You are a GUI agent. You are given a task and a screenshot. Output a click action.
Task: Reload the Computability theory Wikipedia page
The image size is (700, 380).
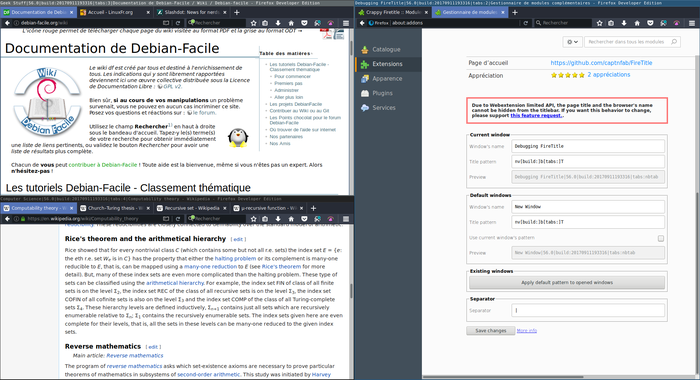(x=178, y=219)
